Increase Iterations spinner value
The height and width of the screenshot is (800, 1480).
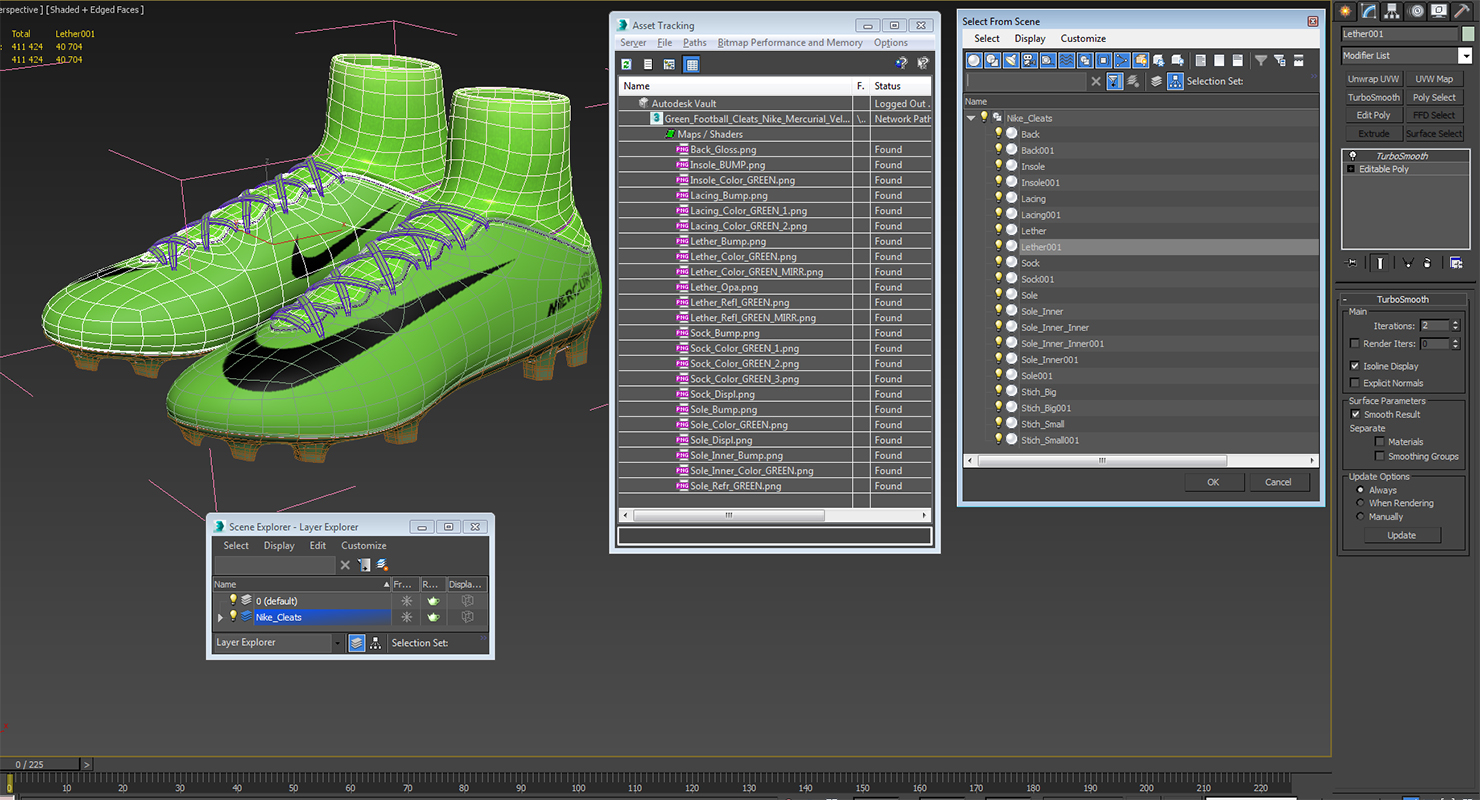pyautogui.click(x=1455, y=323)
